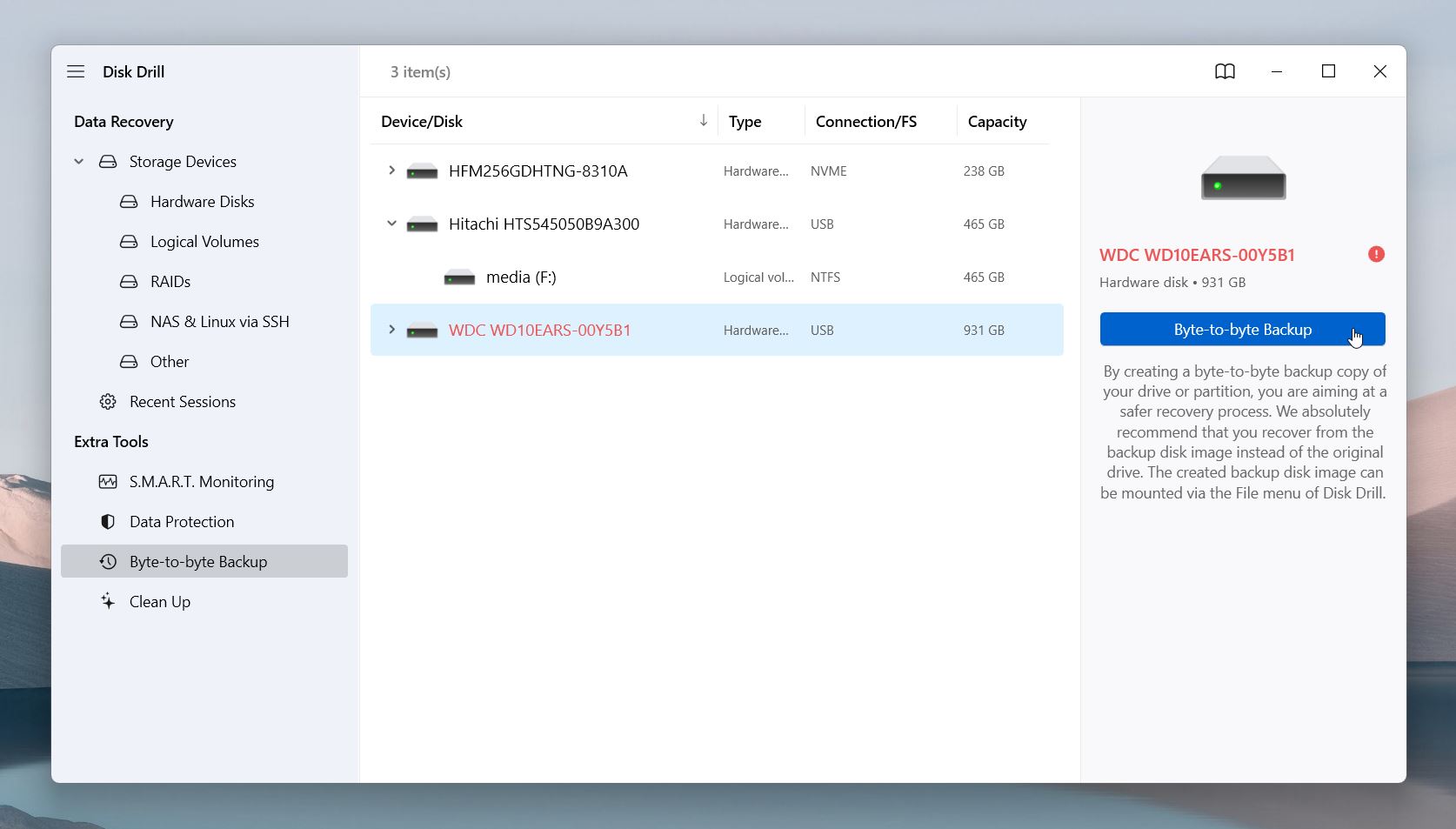
Task: Click the large drive image in details panel
Action: 1243,177
